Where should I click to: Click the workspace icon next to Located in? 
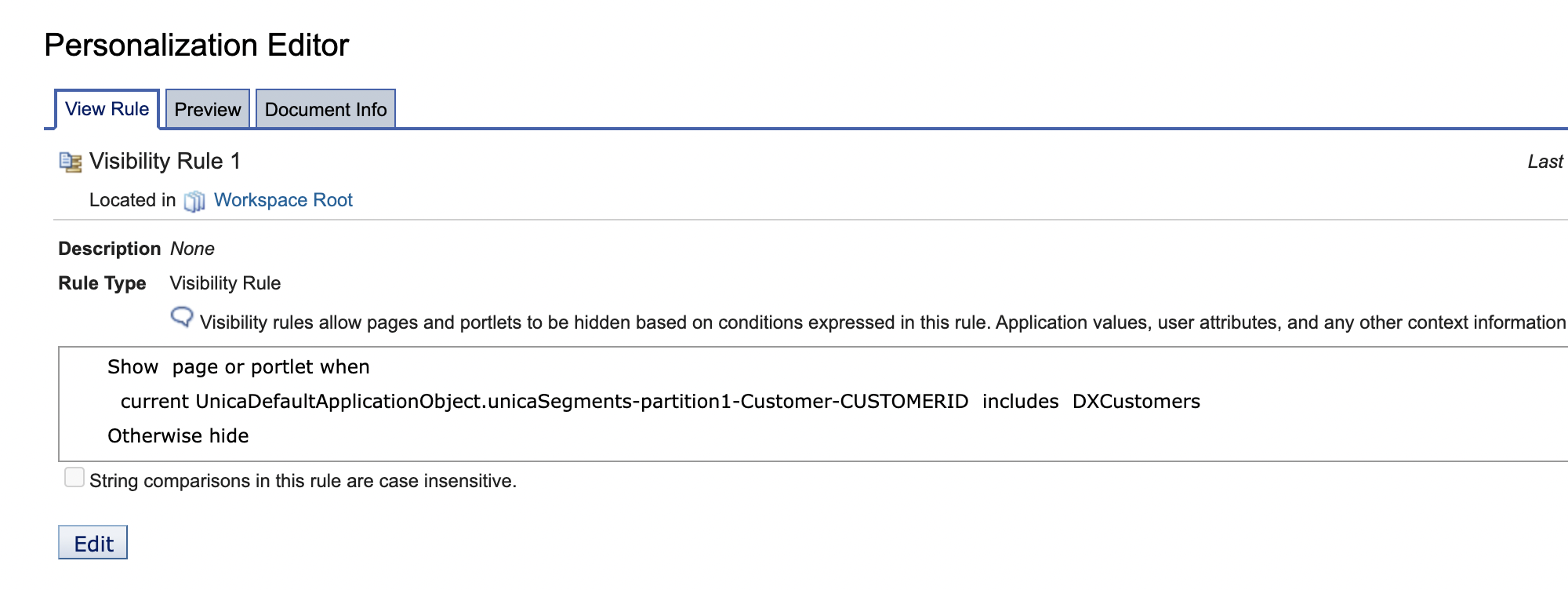point(195,200)
